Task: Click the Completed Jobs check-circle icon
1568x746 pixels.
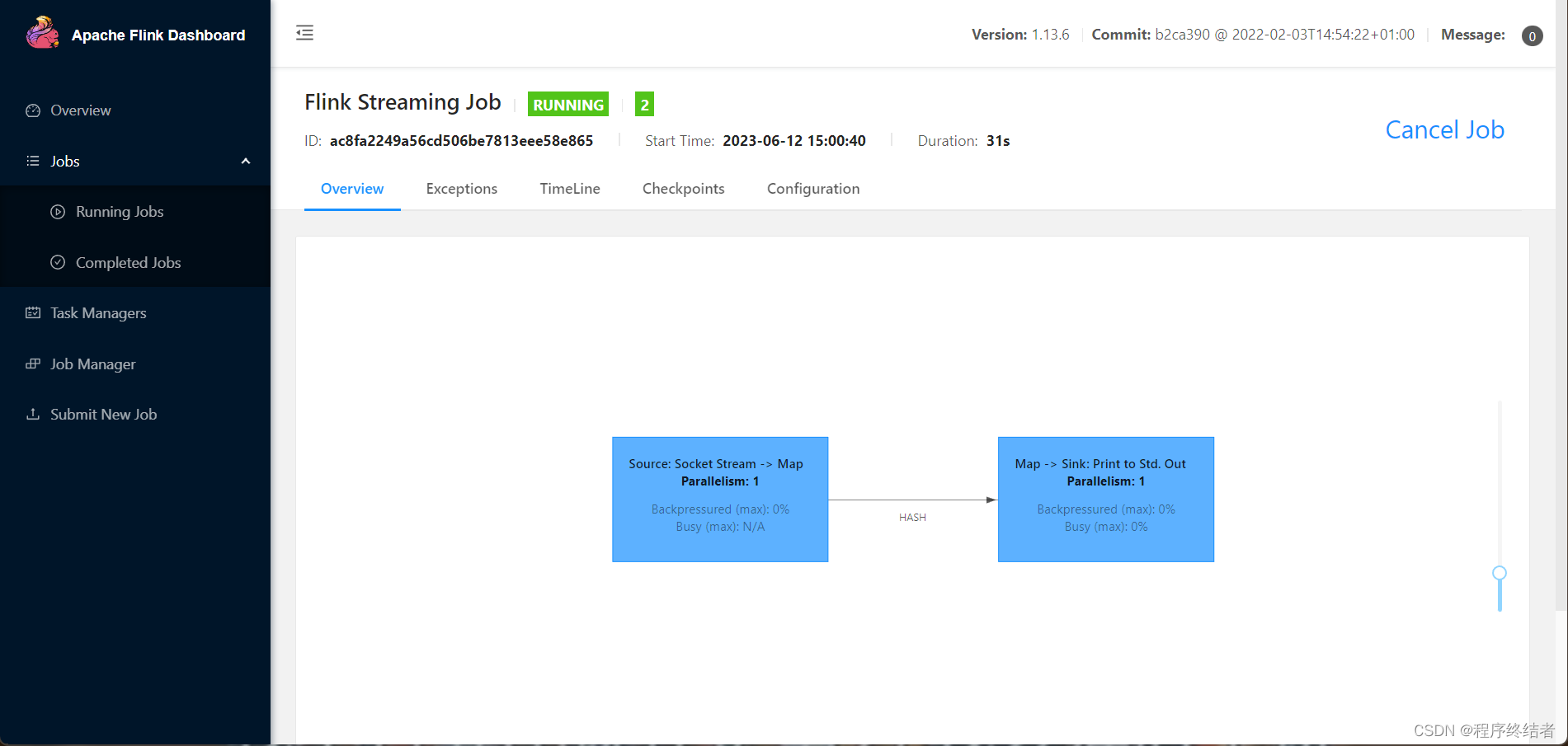Action: coord(58,262)
